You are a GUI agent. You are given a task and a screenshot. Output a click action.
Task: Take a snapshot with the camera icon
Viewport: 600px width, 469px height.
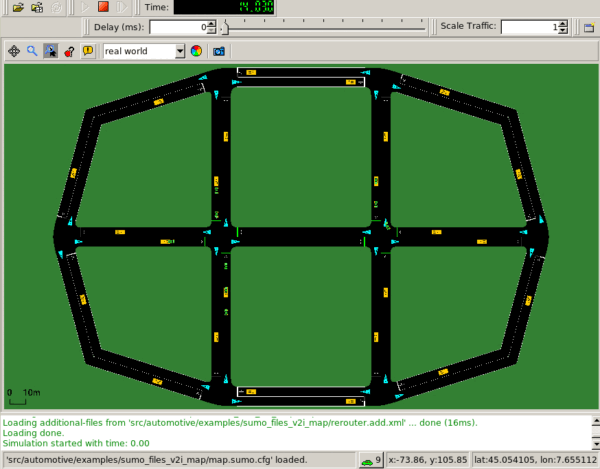click(218, 50)
